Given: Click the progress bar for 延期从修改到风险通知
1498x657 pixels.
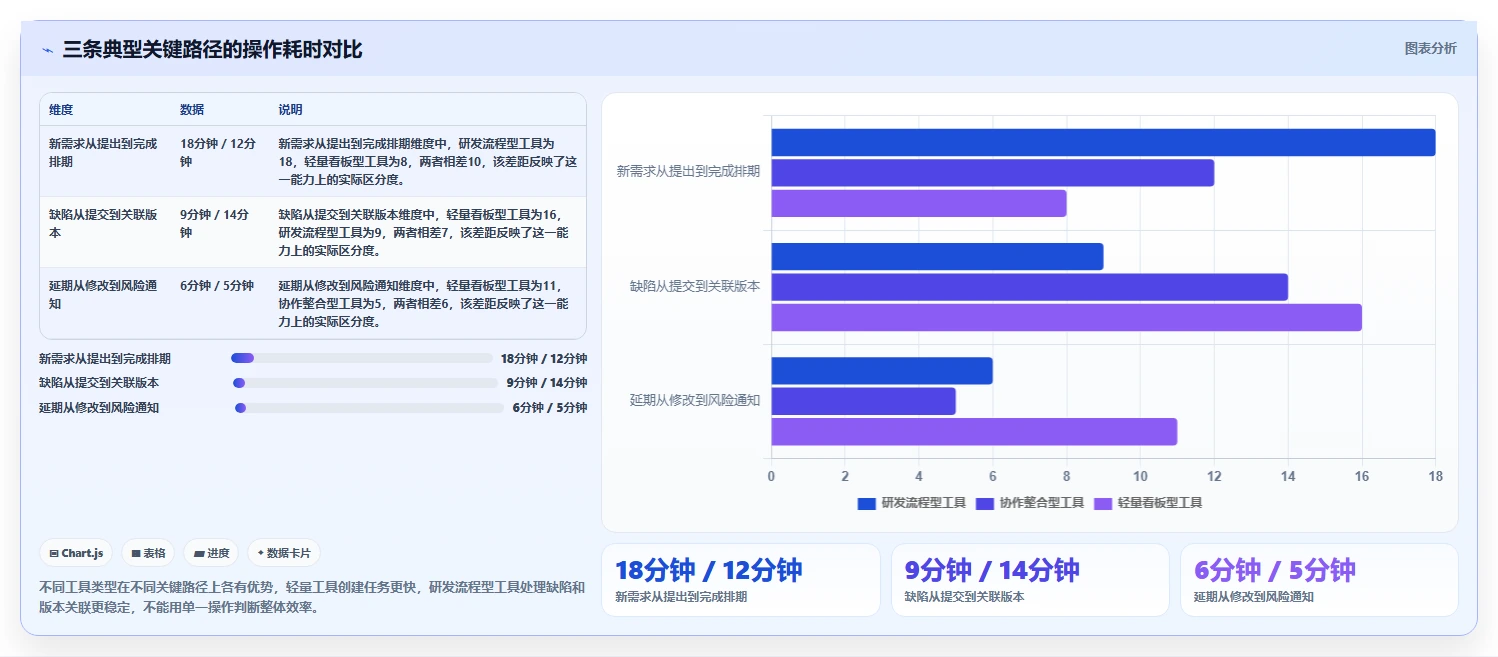Looking at the screenshot, I should point(369,408).
